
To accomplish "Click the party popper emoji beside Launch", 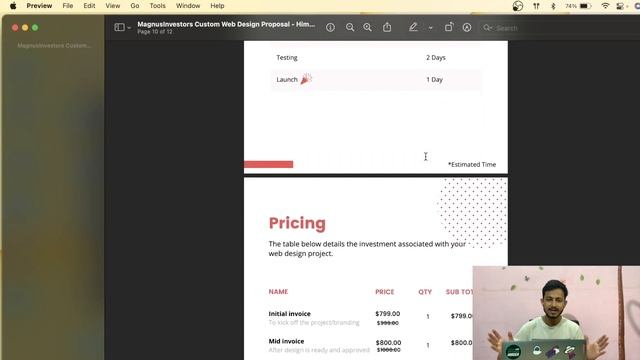I will 306,79.
